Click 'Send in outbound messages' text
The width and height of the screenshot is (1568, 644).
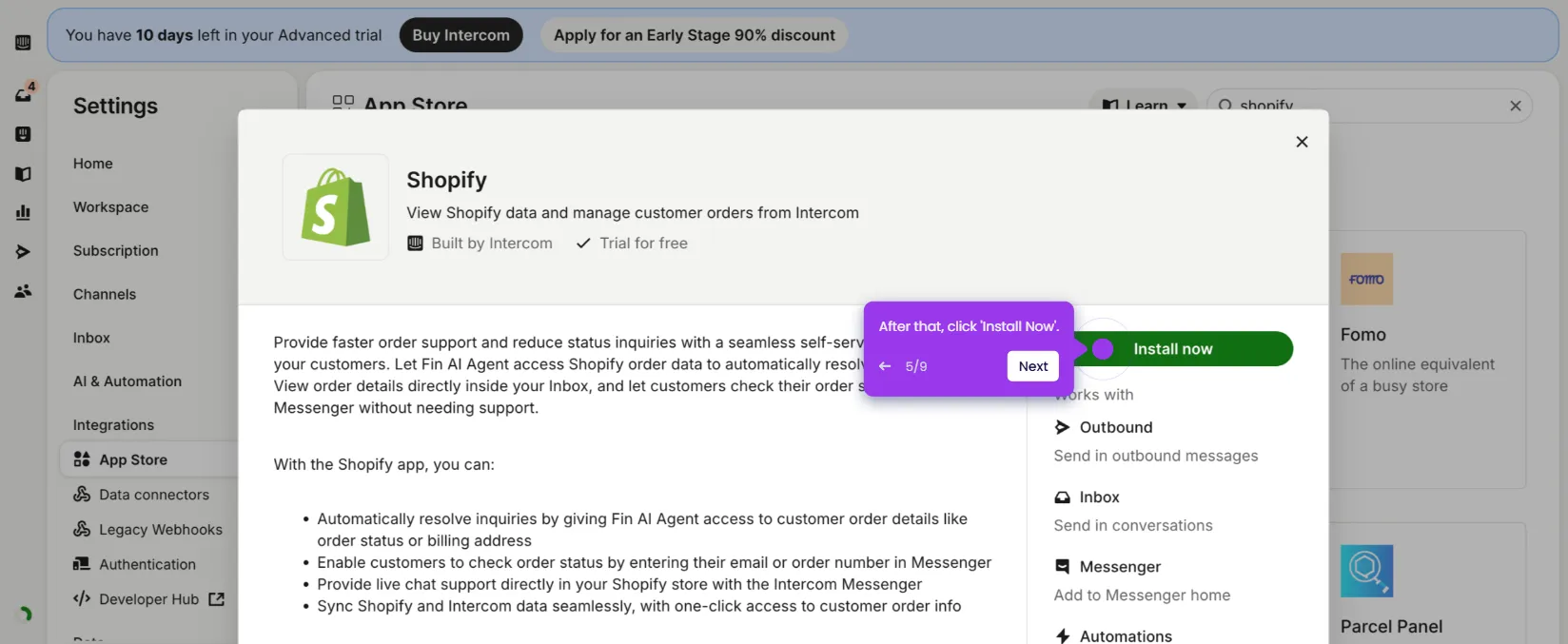click(1156, 456)
